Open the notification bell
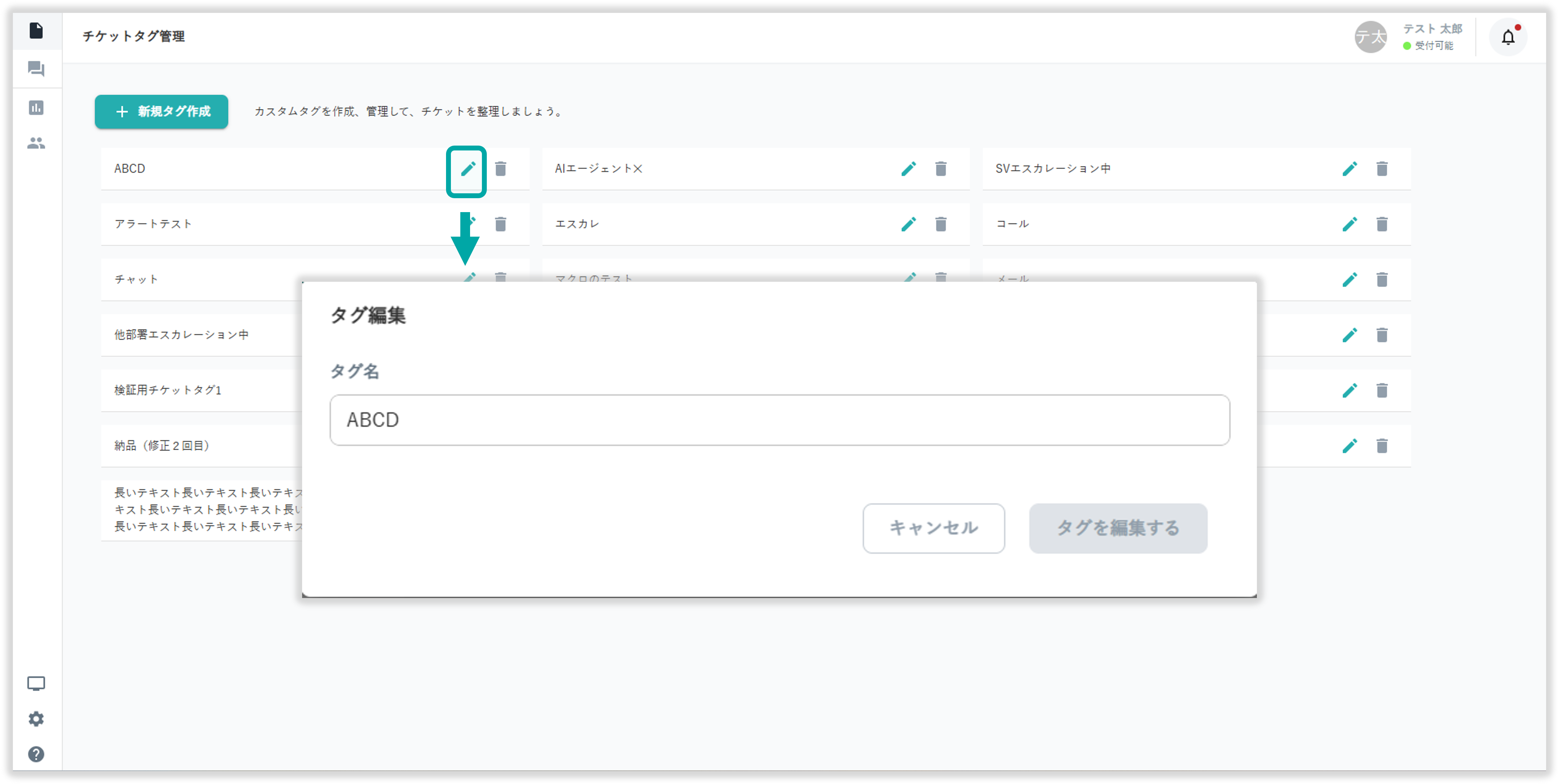Image resolution: width=1559 pixels, height=784 pixels. (x=1507, y=38)
